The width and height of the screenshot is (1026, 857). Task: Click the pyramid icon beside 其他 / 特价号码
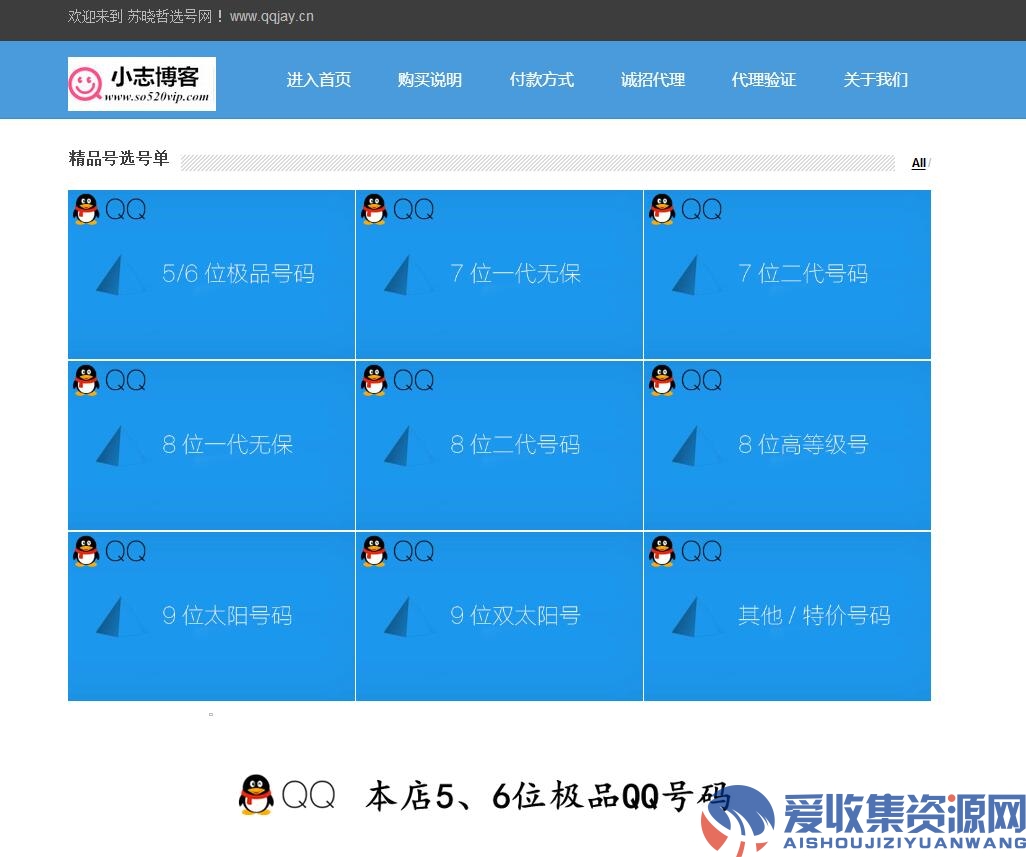pyautogui.click(x=696, y=616)
